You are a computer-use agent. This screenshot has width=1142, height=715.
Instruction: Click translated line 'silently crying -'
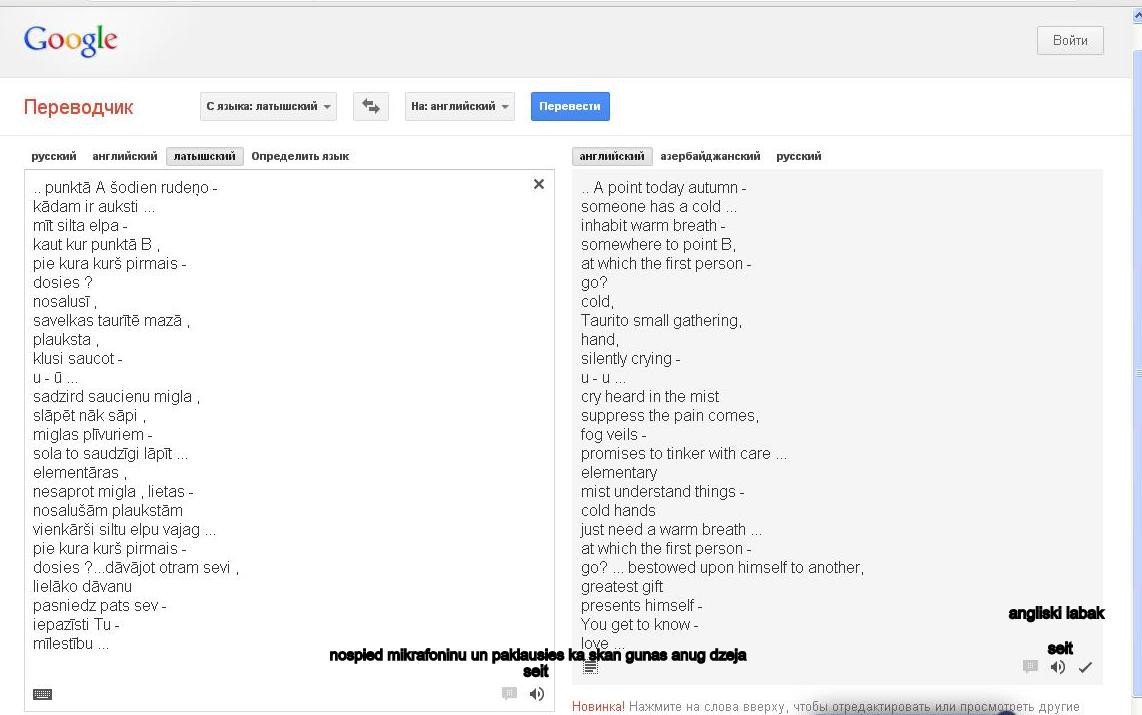click(631, 358)
